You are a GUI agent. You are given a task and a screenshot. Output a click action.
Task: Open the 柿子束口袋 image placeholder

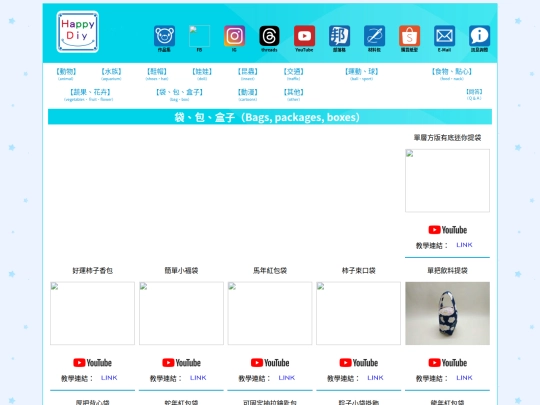pyautogui.click(x=359, y=313)
